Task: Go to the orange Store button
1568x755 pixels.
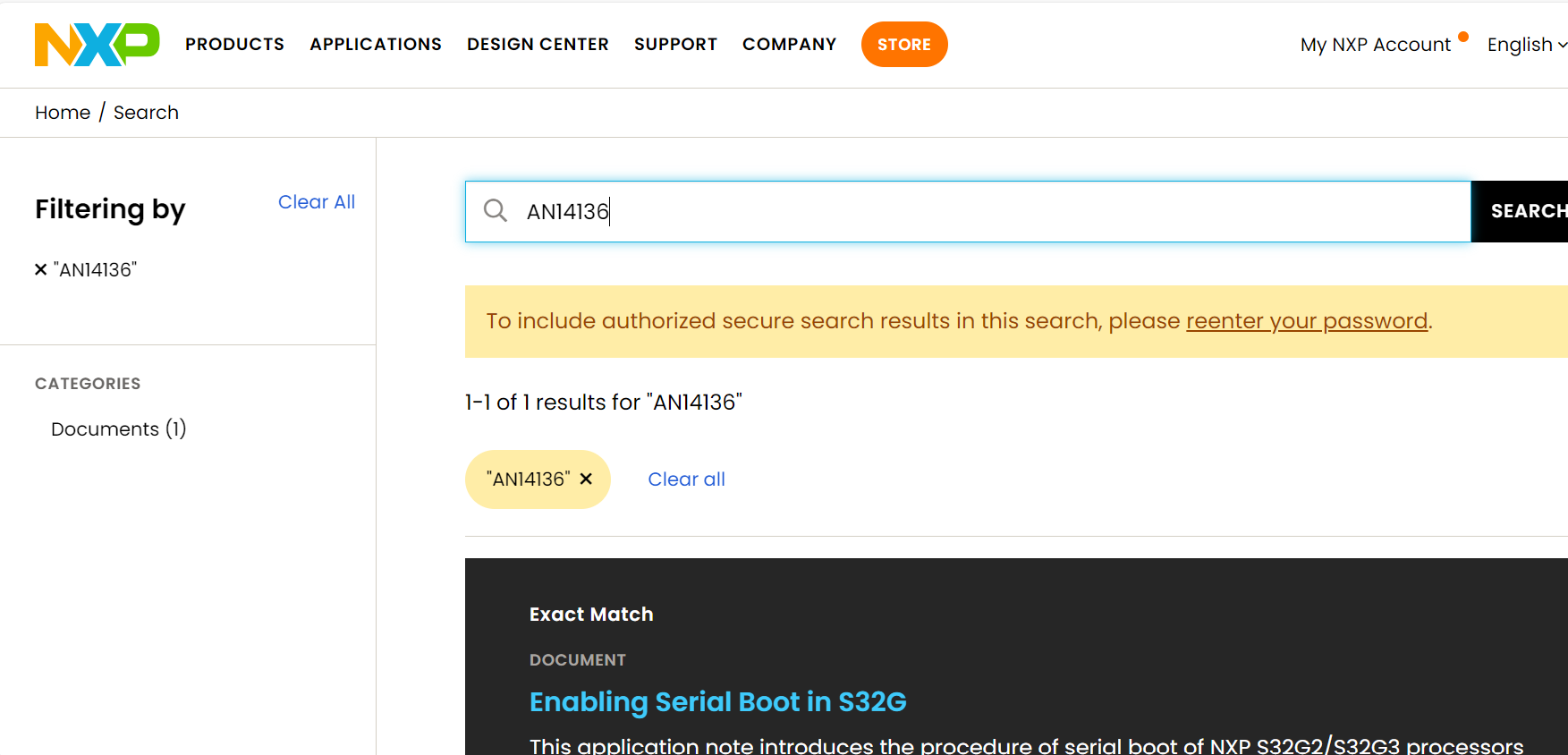Action: [903, 45]
